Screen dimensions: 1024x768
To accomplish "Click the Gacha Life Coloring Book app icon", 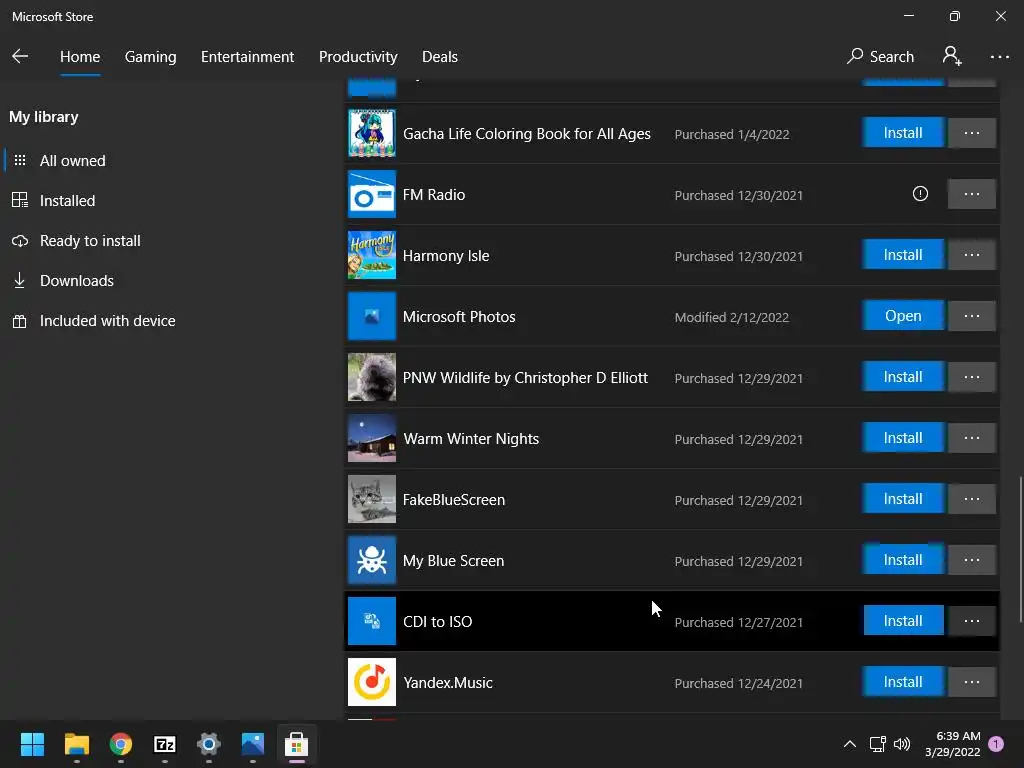I will [372, 133].
